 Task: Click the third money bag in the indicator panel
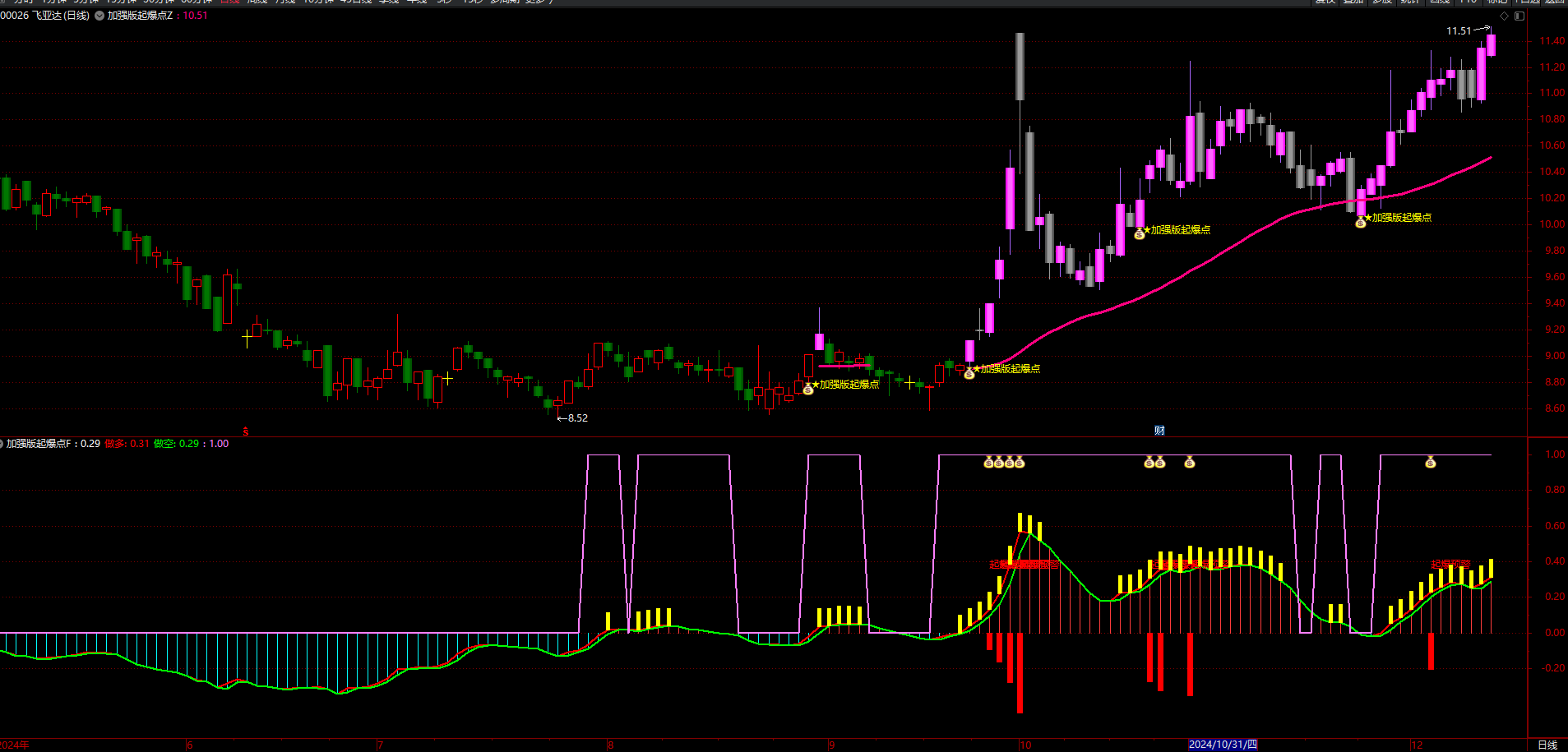pyautogui.click(x=1010, y=463)
